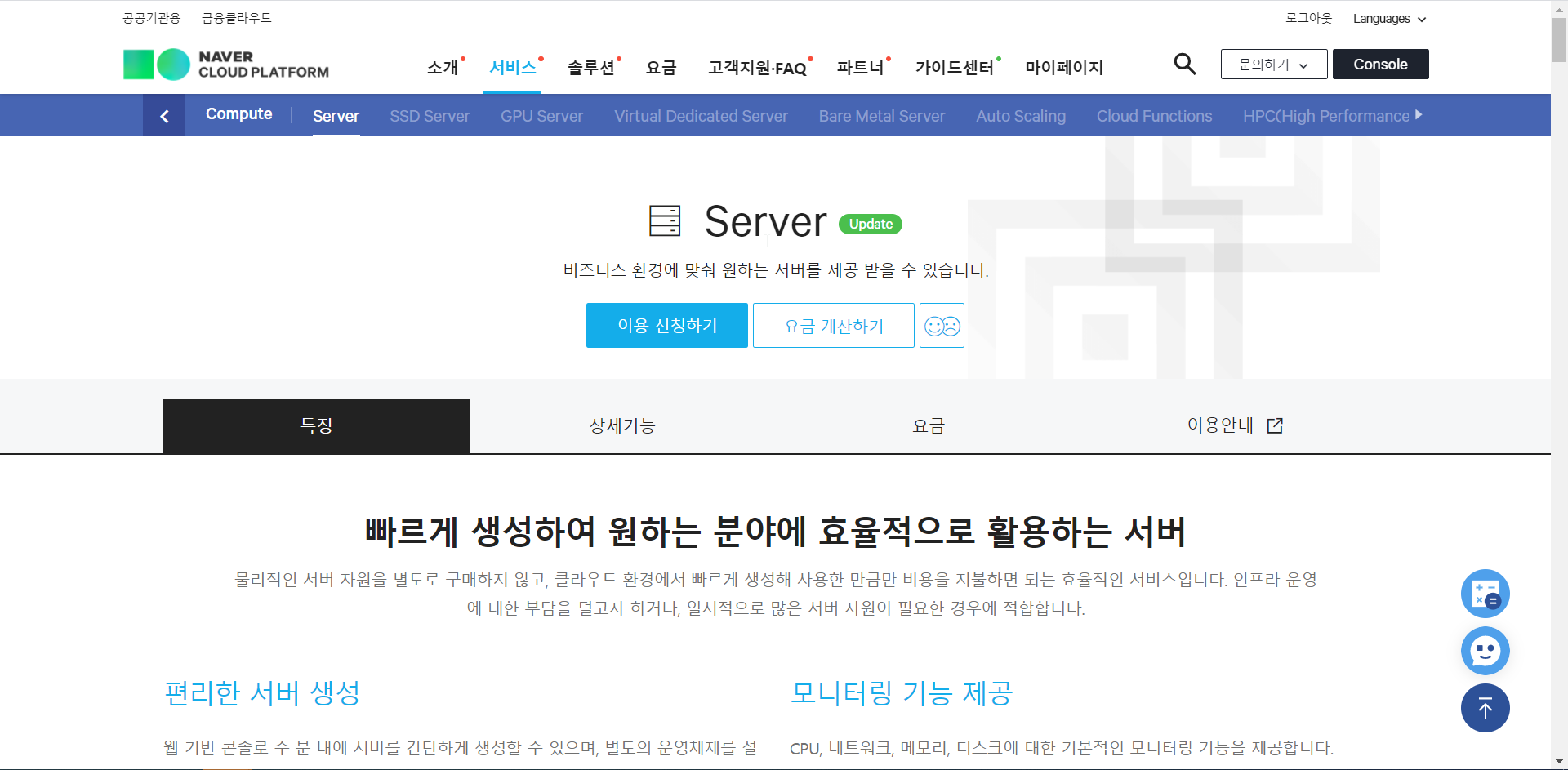This screenshot has width=1568, height=770.
Task: Click the Naver Cloud Platform logo
Action: coord(226,65)
